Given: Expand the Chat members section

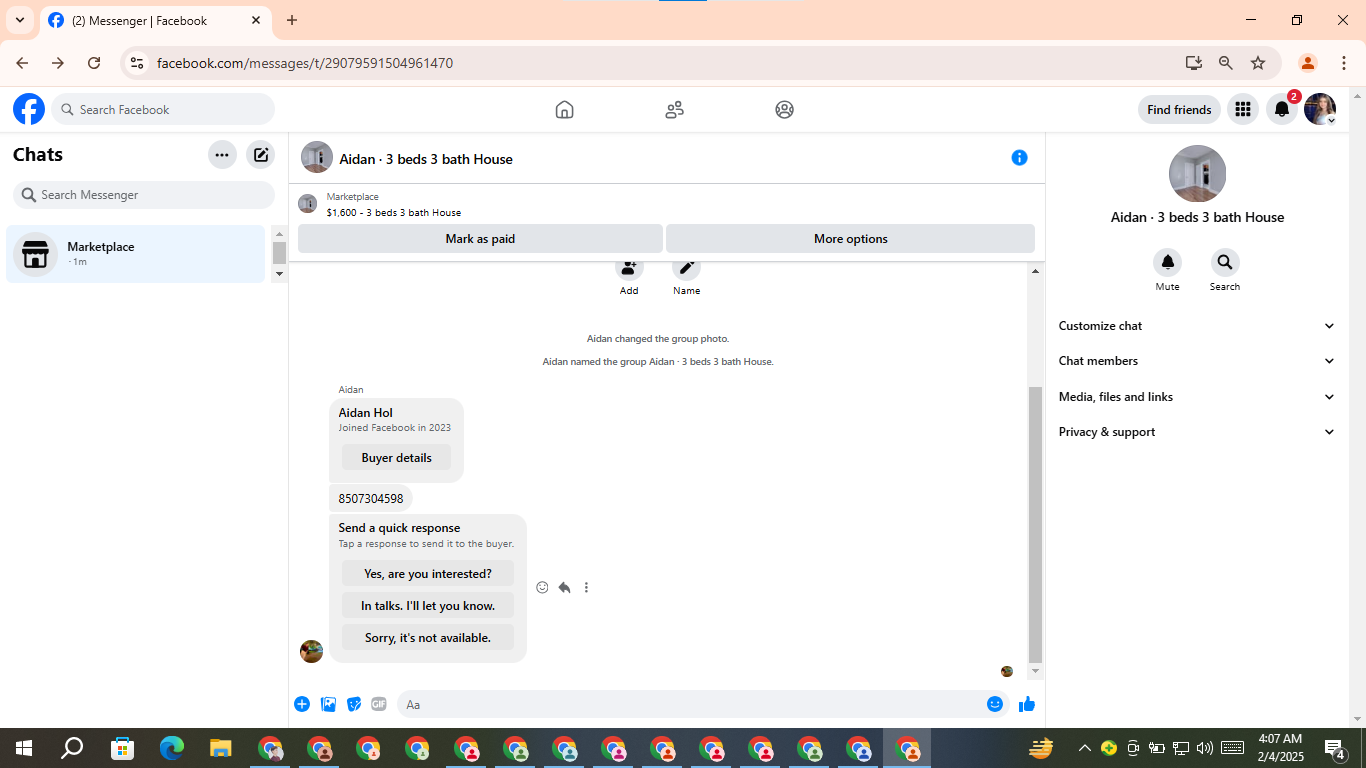Looking at the screenshot, I should click(1197, 361).
